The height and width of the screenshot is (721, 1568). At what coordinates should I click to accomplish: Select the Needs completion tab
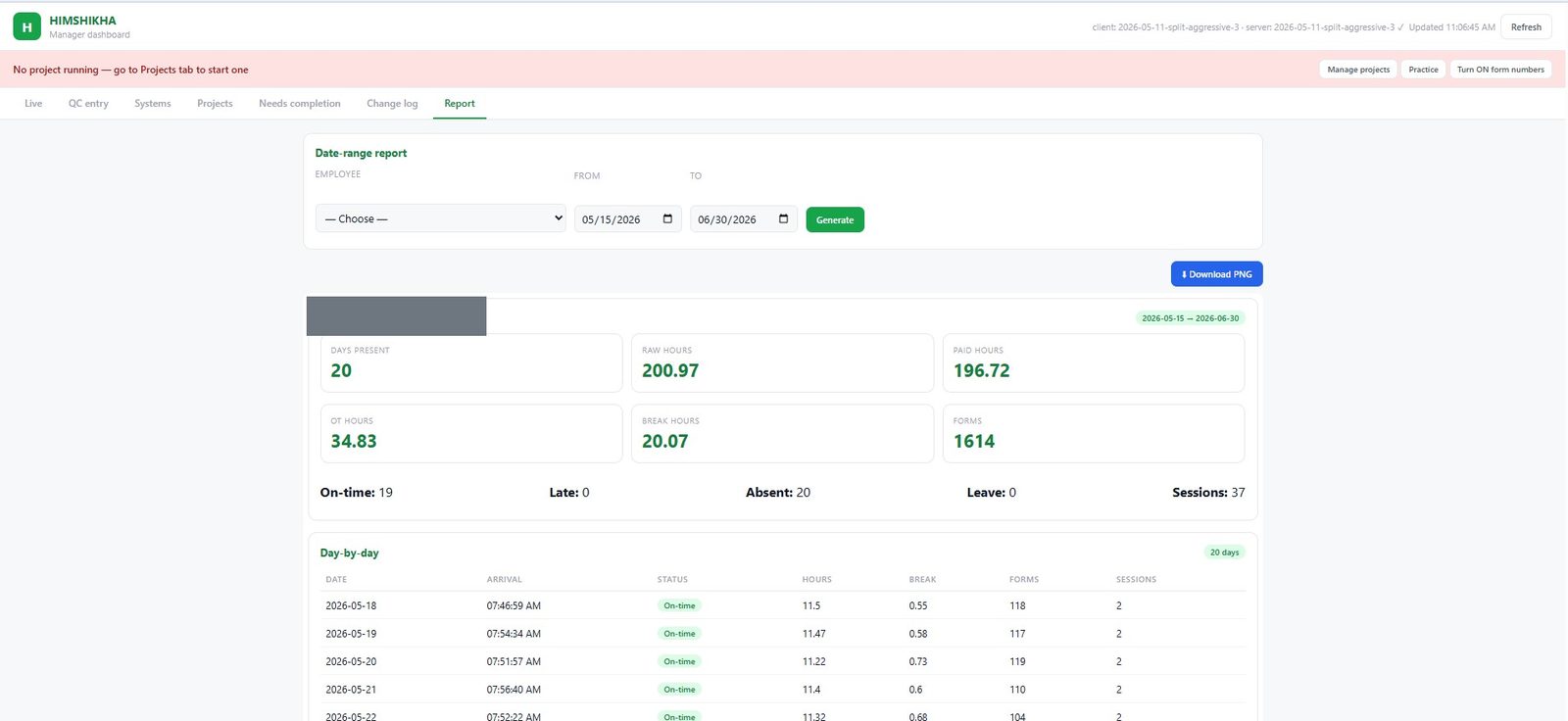(x=300, y=103)
